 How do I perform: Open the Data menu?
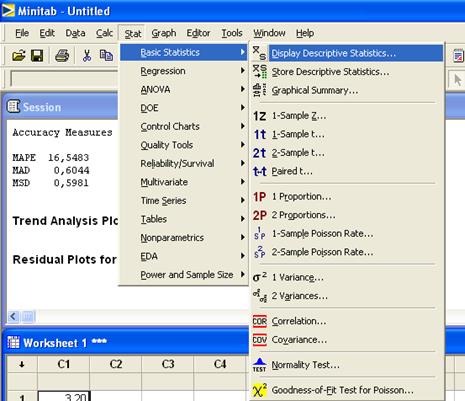click(x=75, y=33)
